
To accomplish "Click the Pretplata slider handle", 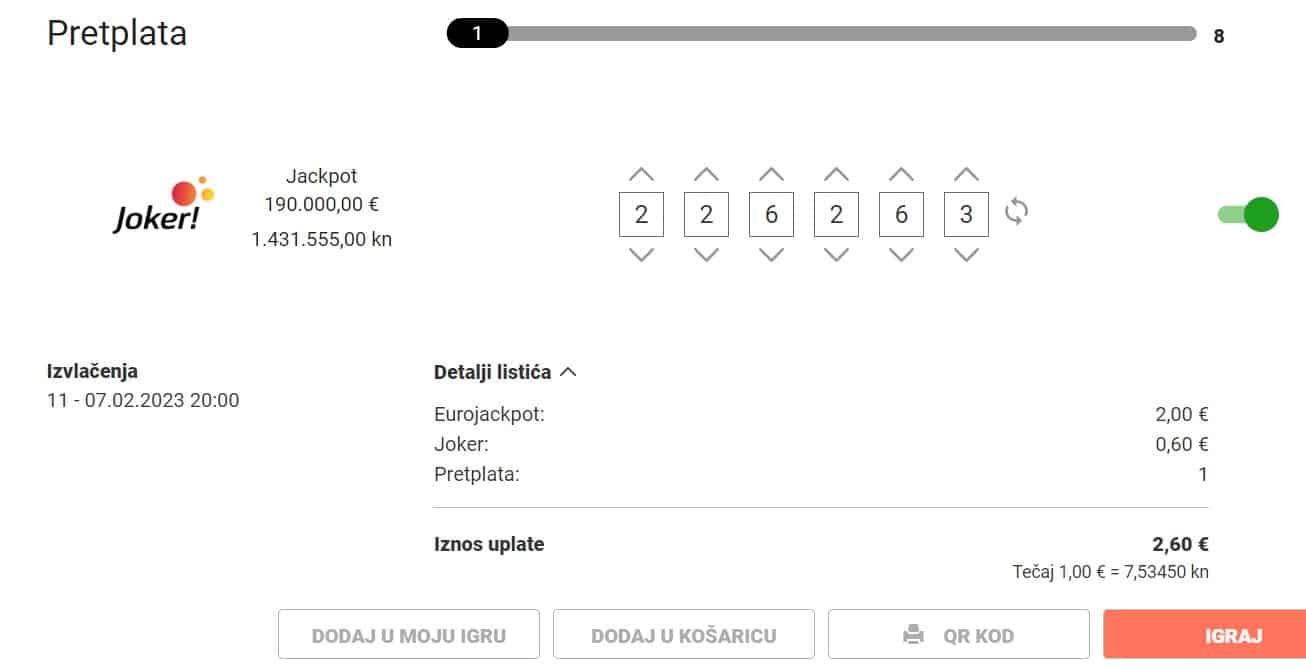I will point(477,34).
